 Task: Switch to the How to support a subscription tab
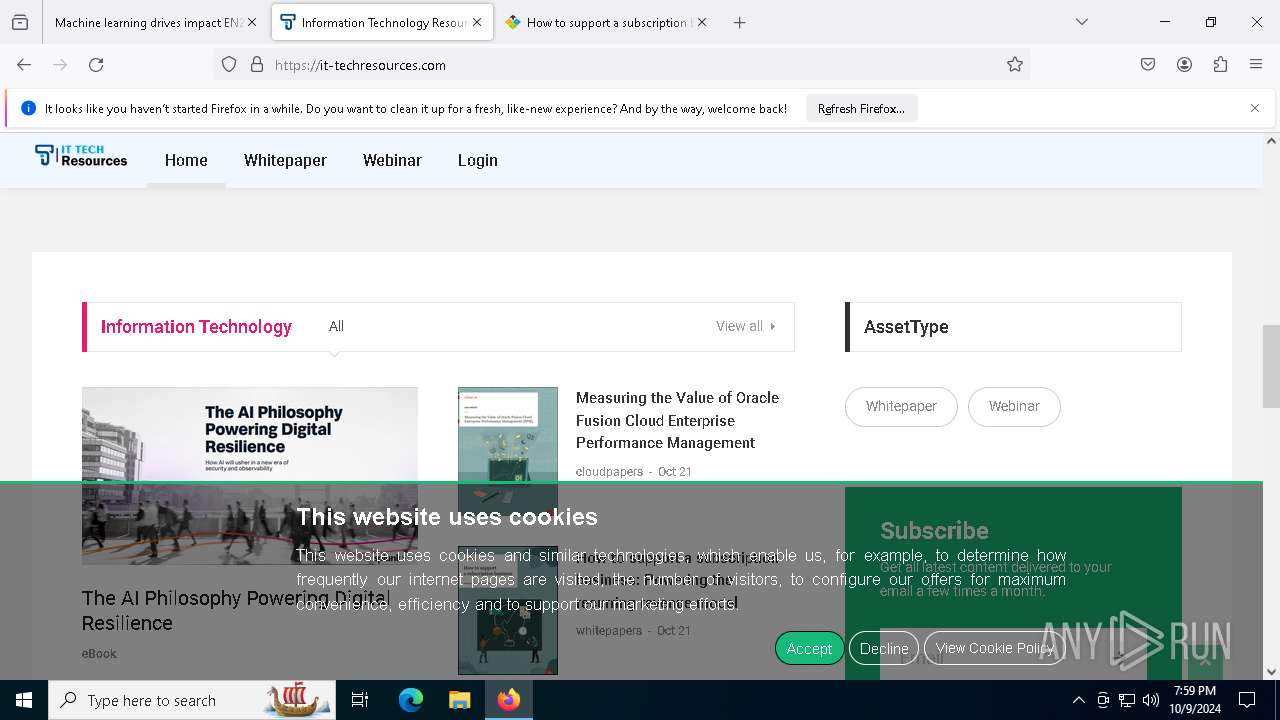pyautogui.click(x=605, y=22)
